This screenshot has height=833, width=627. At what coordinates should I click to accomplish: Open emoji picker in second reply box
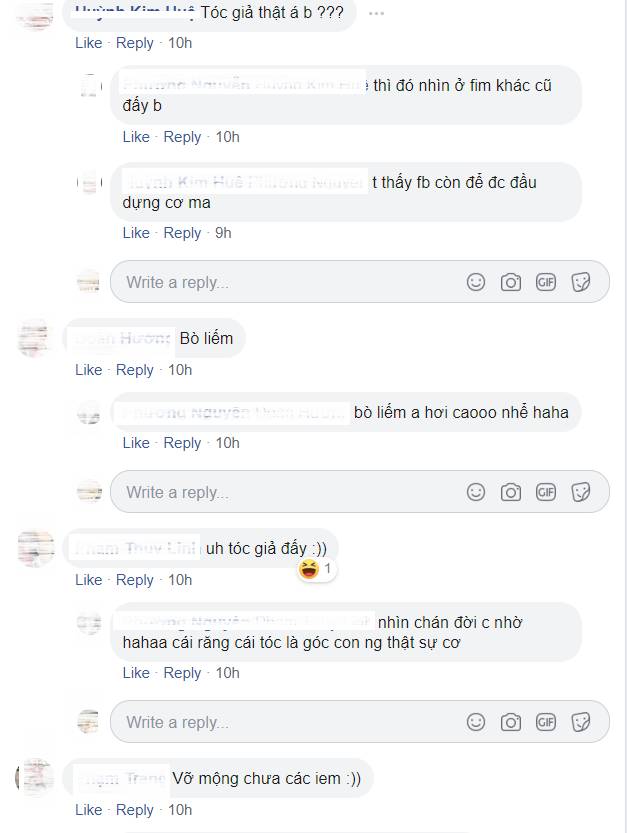pos(476,492)
